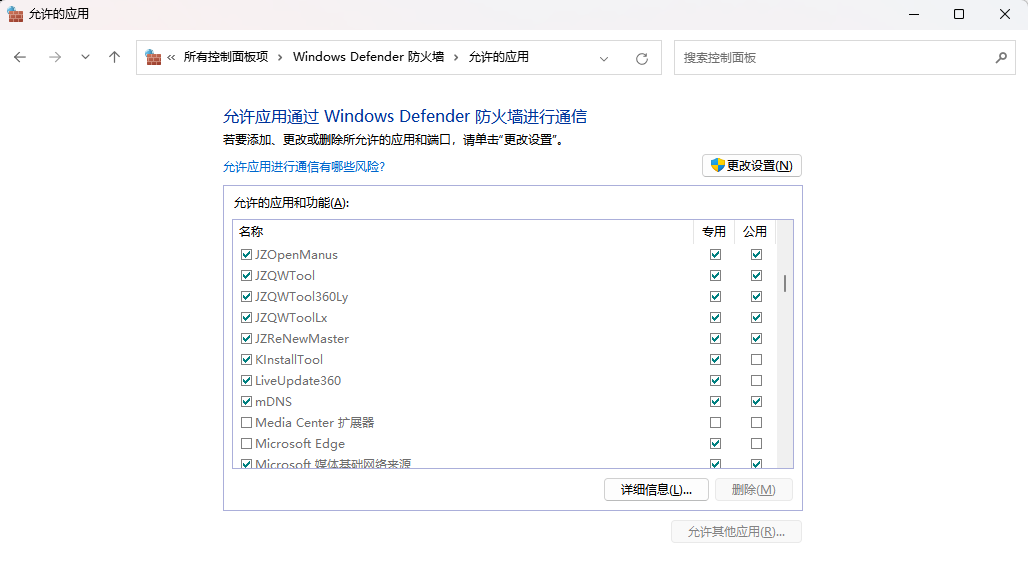
Task: Click the firewall icon in the address bar
Action: point(153,57)
